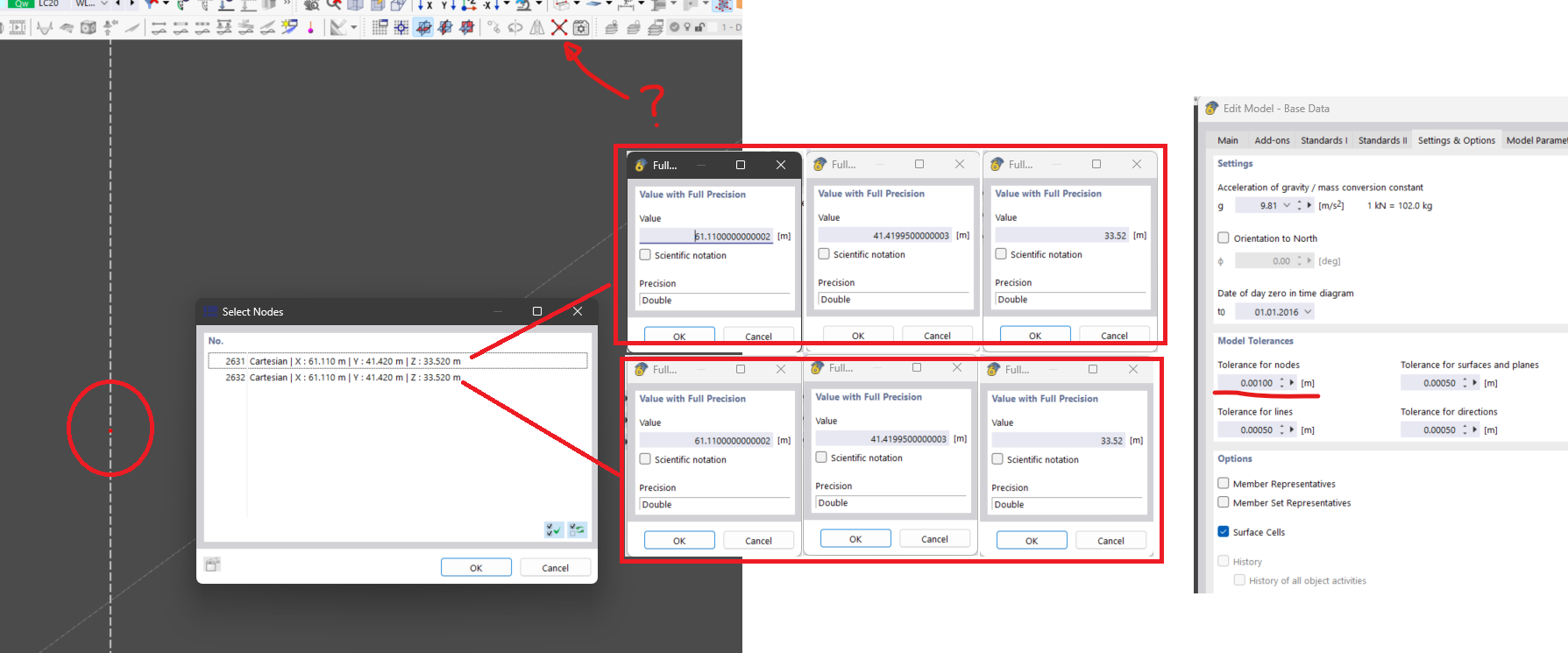This screenshot has width=1568, height=653.
Task: Uncheck the Surface Cells option
Action: 1224,531
